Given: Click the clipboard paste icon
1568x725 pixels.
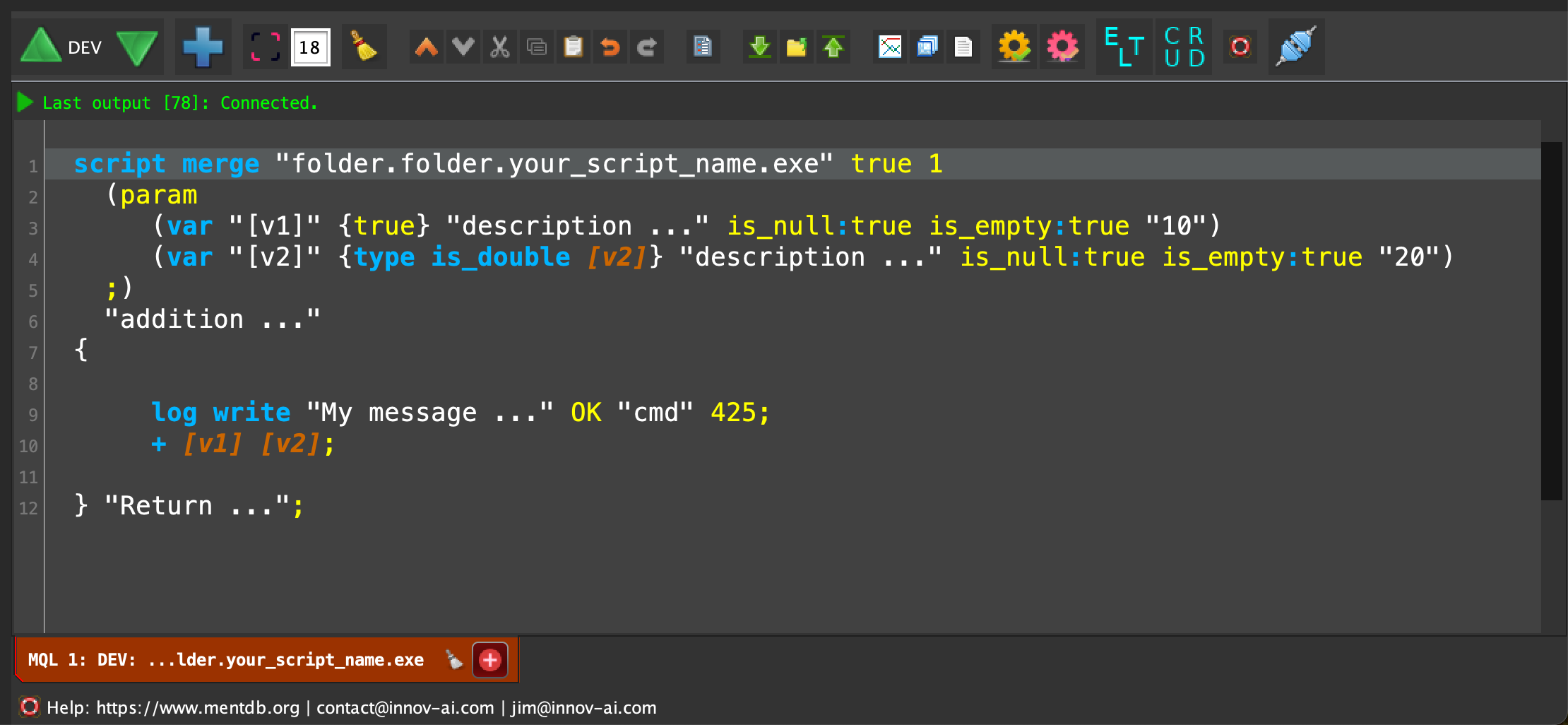Looking at the screenshot, I should [x=573, y=47].
